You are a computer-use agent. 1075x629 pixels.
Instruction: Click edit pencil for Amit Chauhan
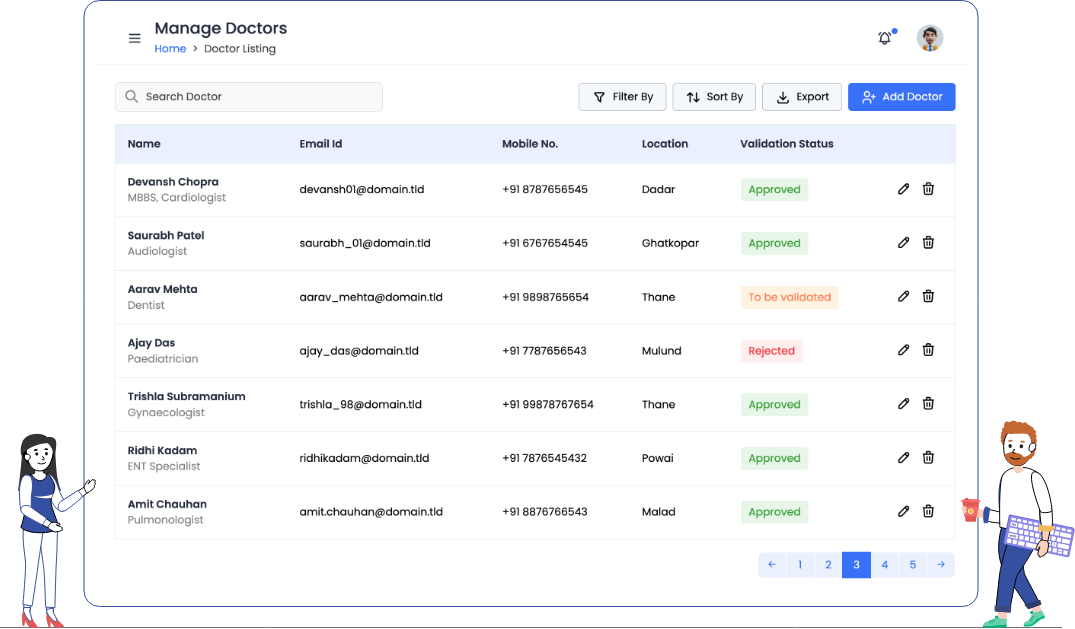(x=904, y=511)
